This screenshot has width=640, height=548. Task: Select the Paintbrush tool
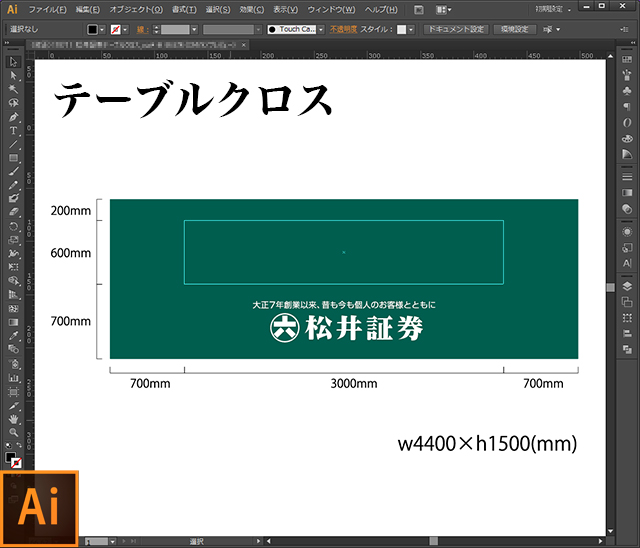coord(13,172)
